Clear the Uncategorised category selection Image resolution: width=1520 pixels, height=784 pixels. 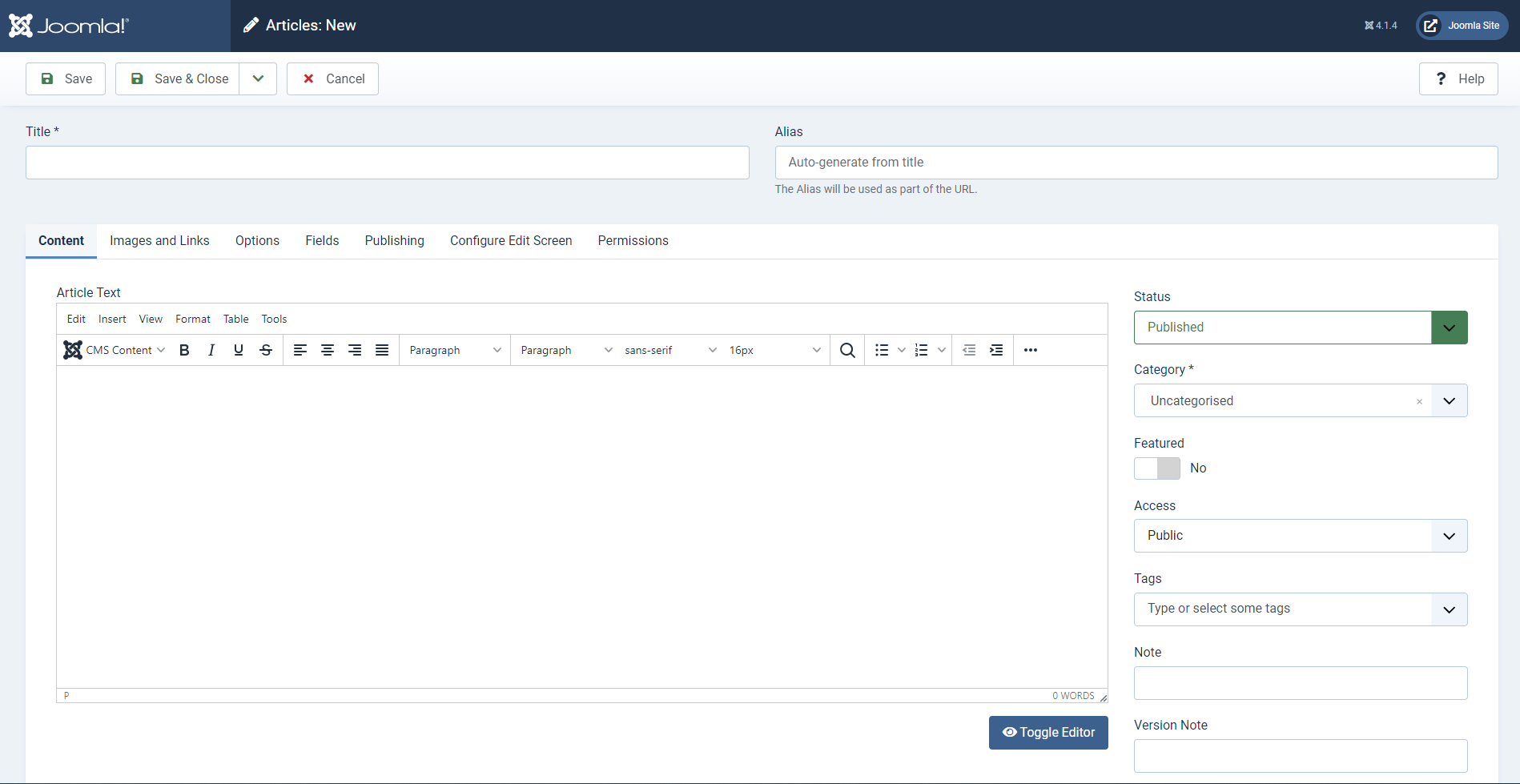pos(1419,401)
